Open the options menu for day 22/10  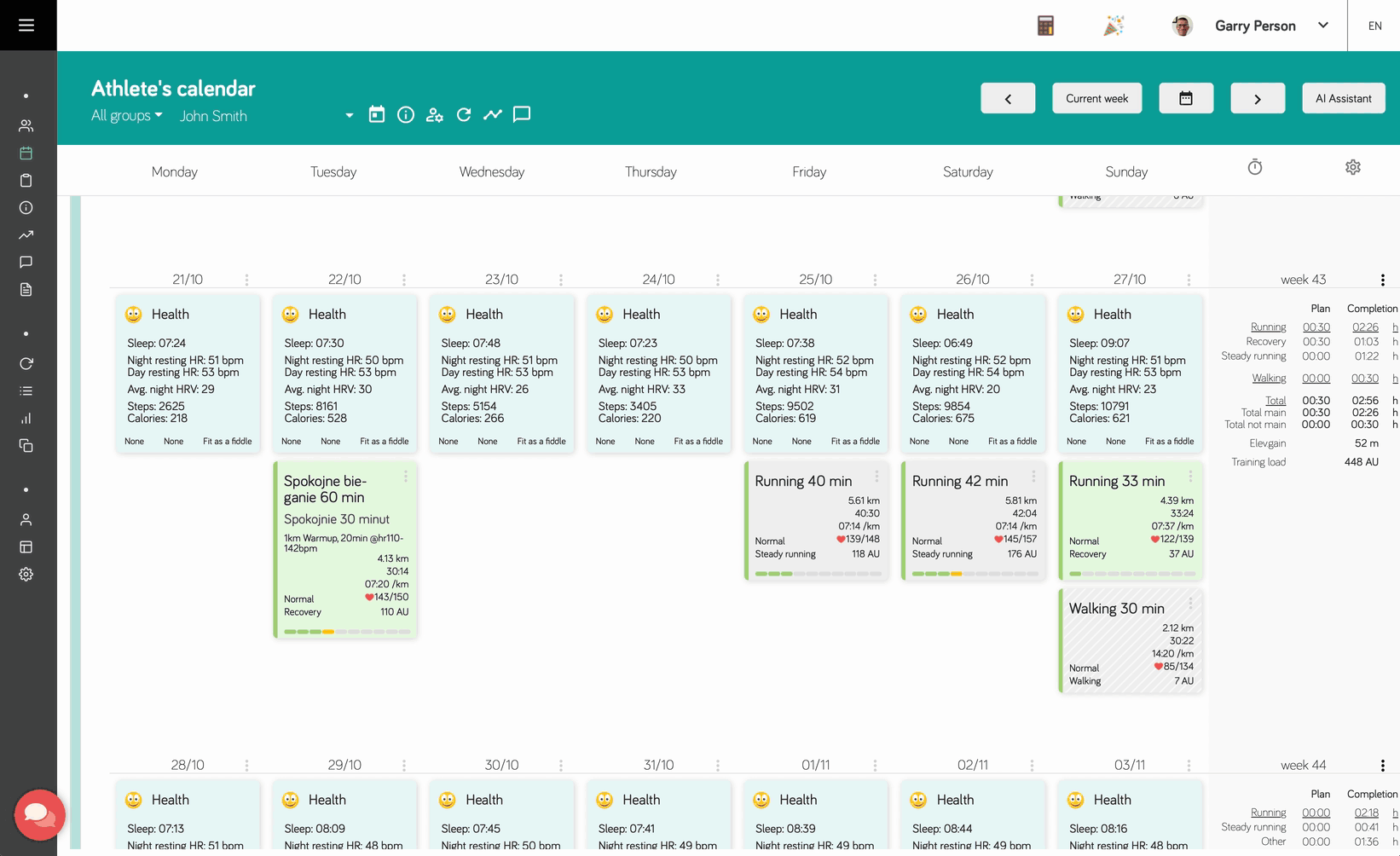pos(404,281)
